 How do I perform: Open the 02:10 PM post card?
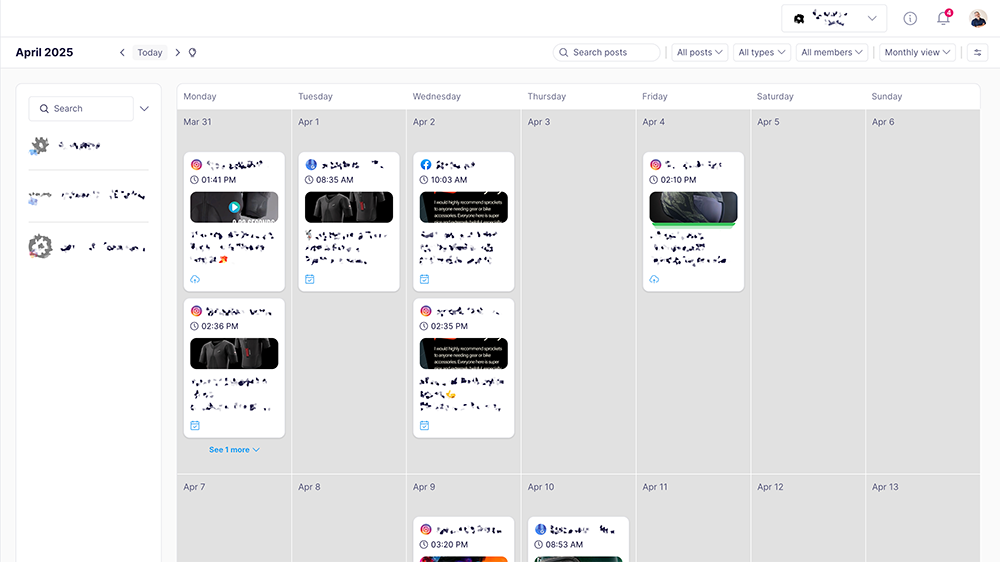pos(693,221)
